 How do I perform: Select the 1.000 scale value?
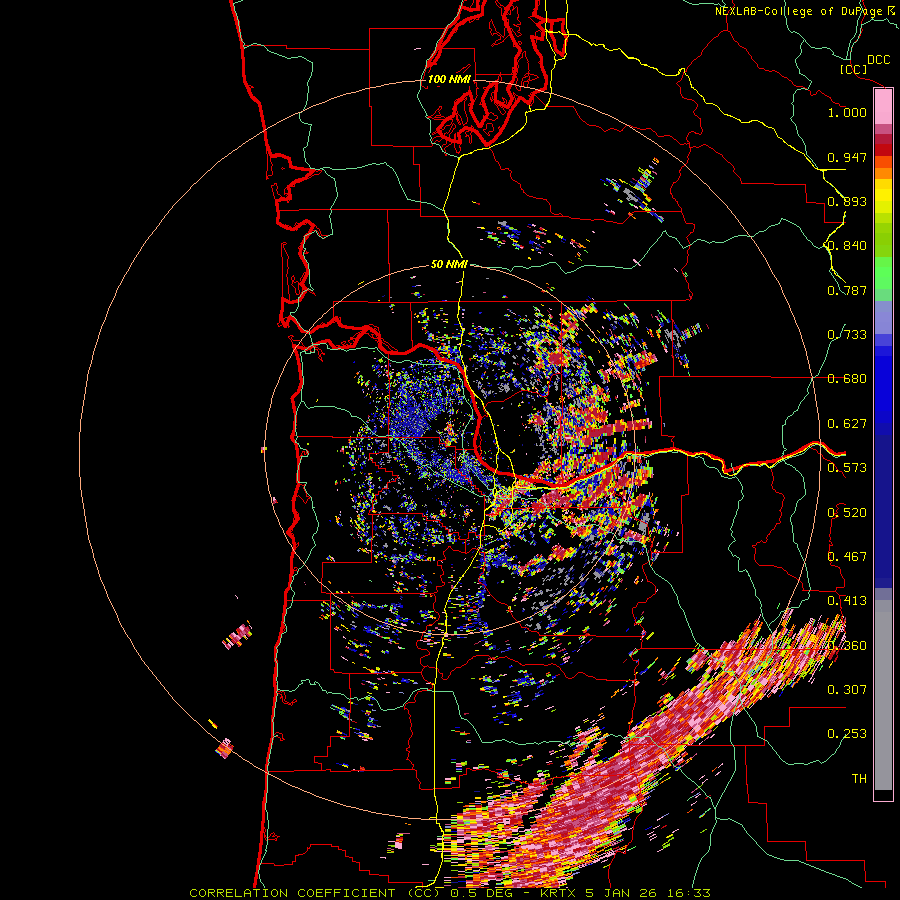(847, 112)
